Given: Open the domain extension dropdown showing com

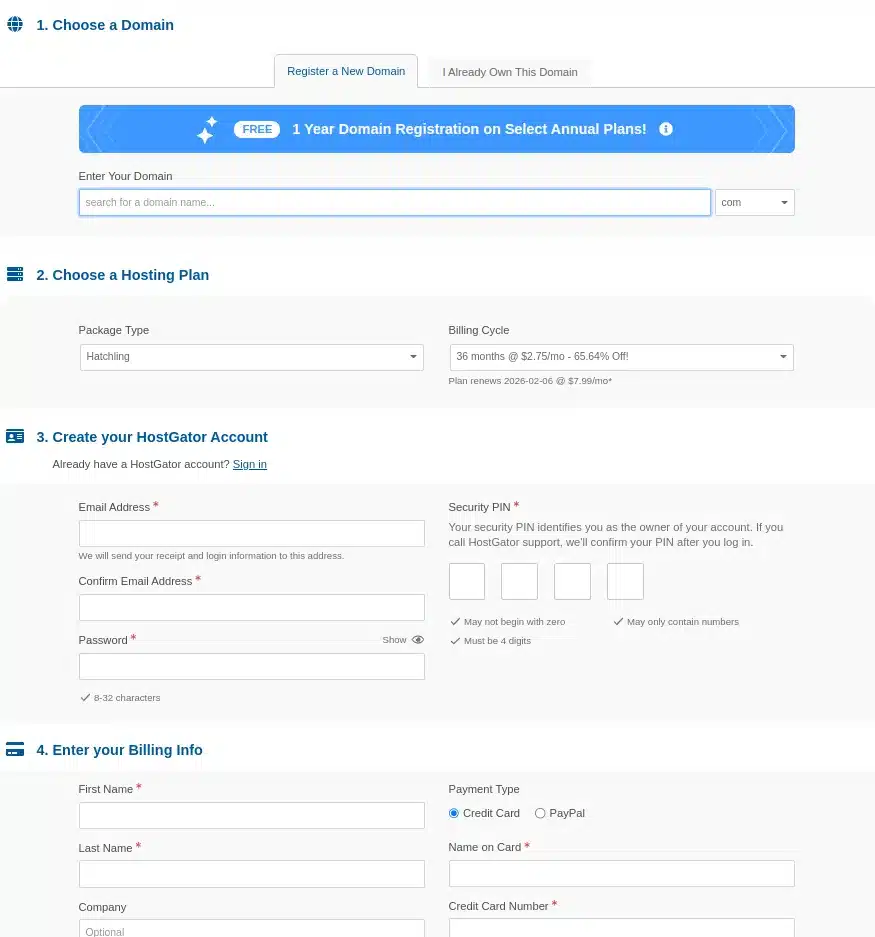Looking at the screenshot, I should click(x=755, y=203).
